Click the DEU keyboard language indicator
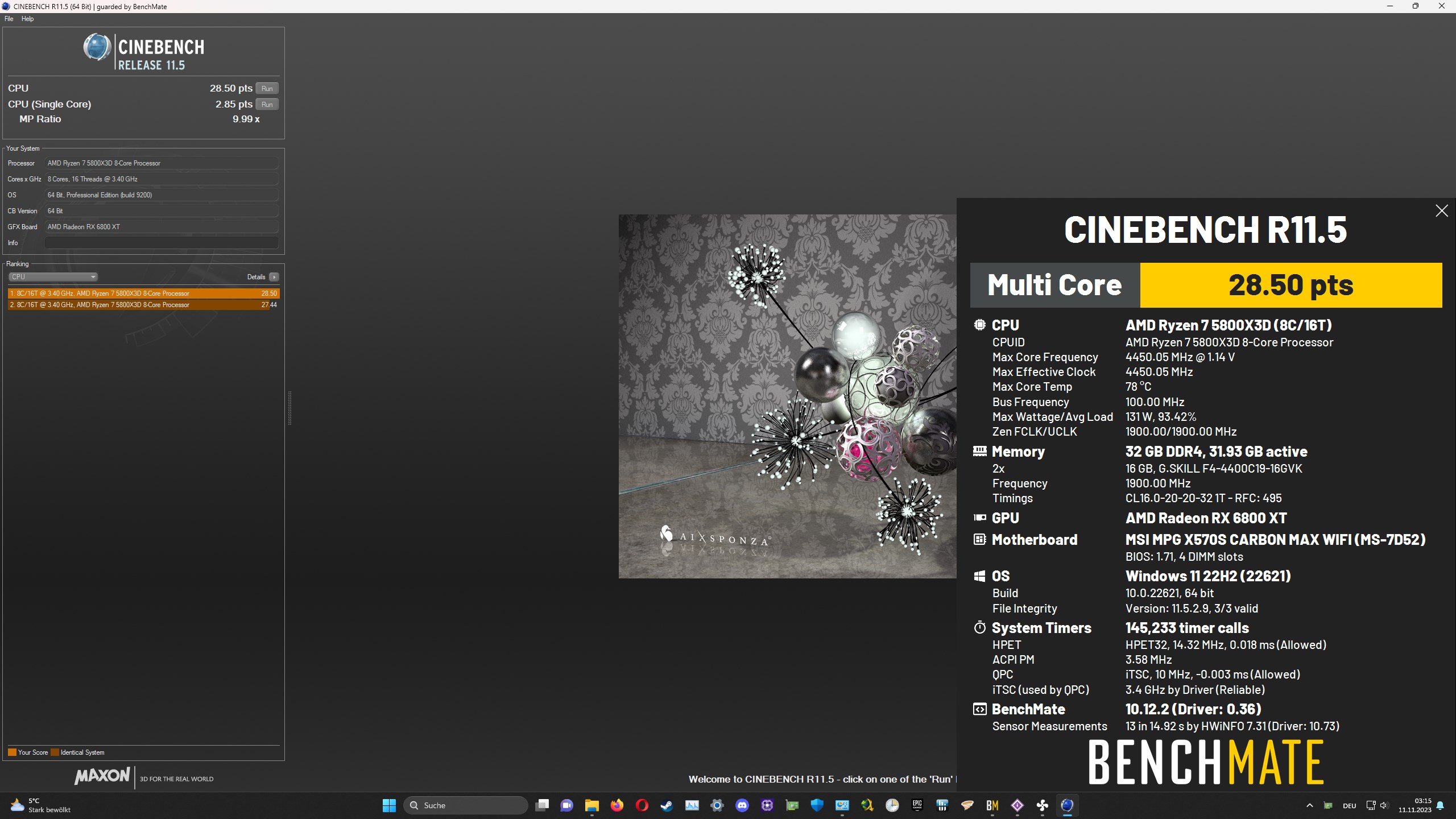Screen dimensions: 1456x819 1350,805
